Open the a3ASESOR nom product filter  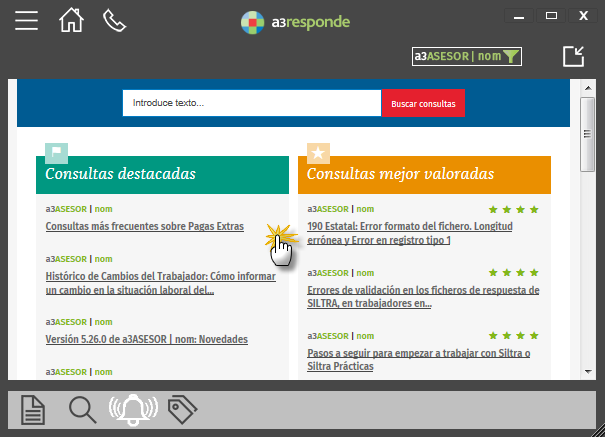pyautogui.click(x=467, y=57)
